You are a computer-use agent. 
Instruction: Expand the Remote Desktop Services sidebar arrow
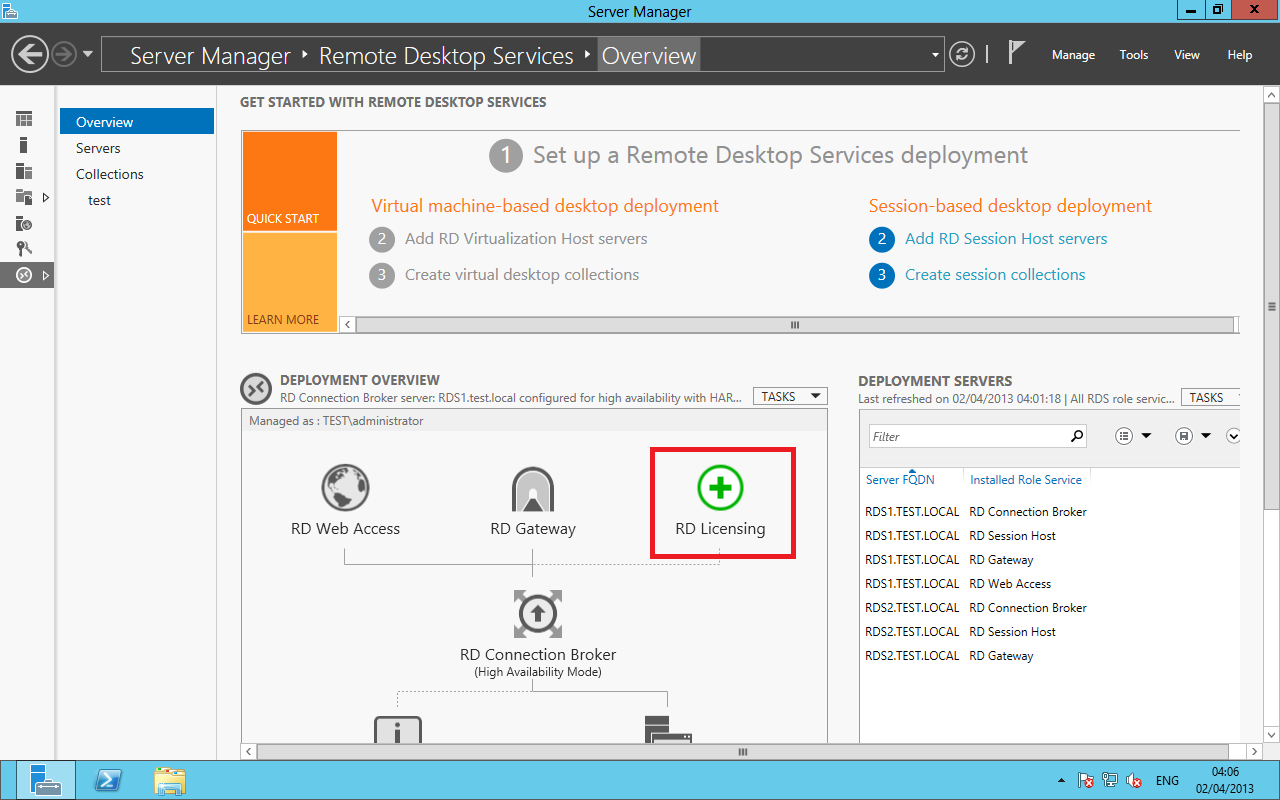pos(46,275)
